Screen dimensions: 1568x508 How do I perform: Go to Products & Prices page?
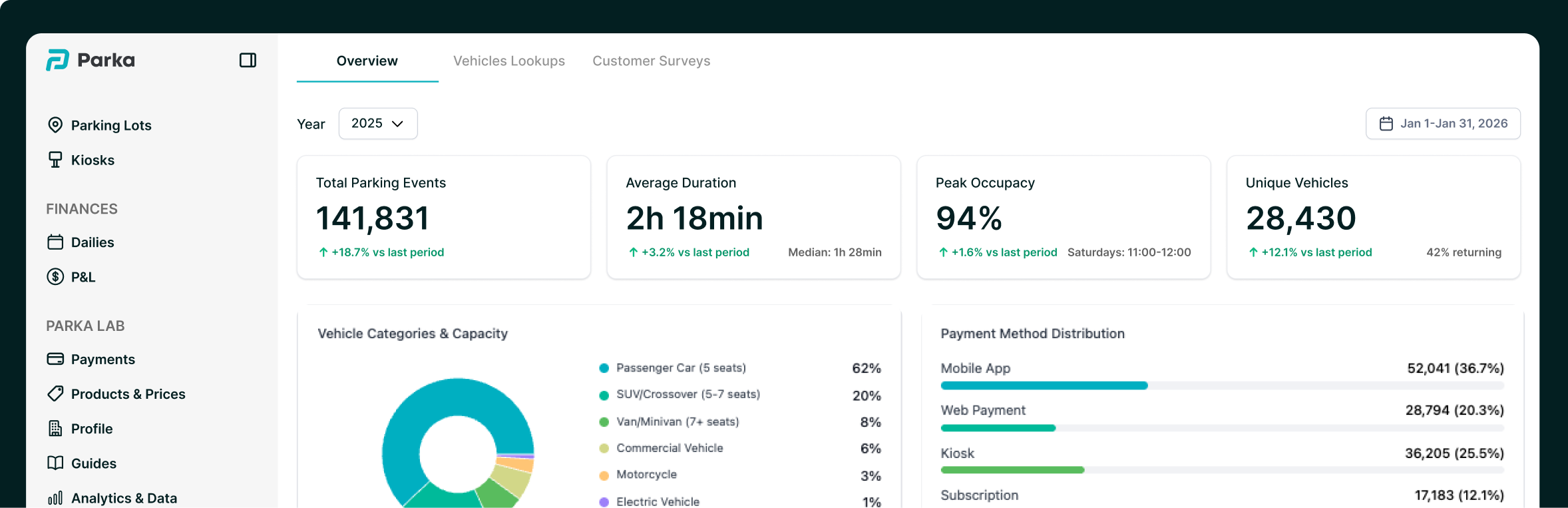click(116, 393)
